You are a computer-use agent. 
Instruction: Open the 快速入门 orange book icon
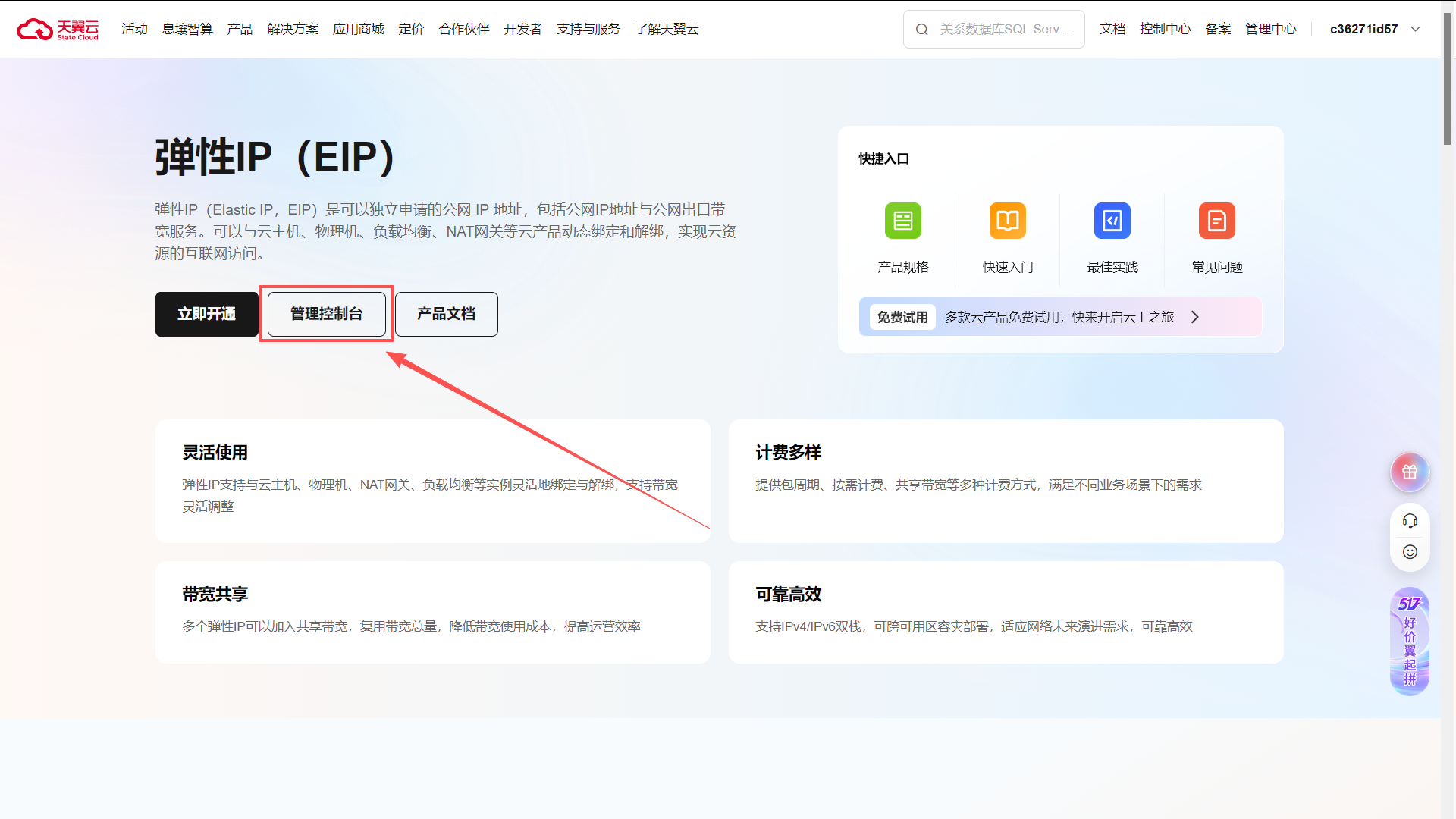[x=1008, y=221]
